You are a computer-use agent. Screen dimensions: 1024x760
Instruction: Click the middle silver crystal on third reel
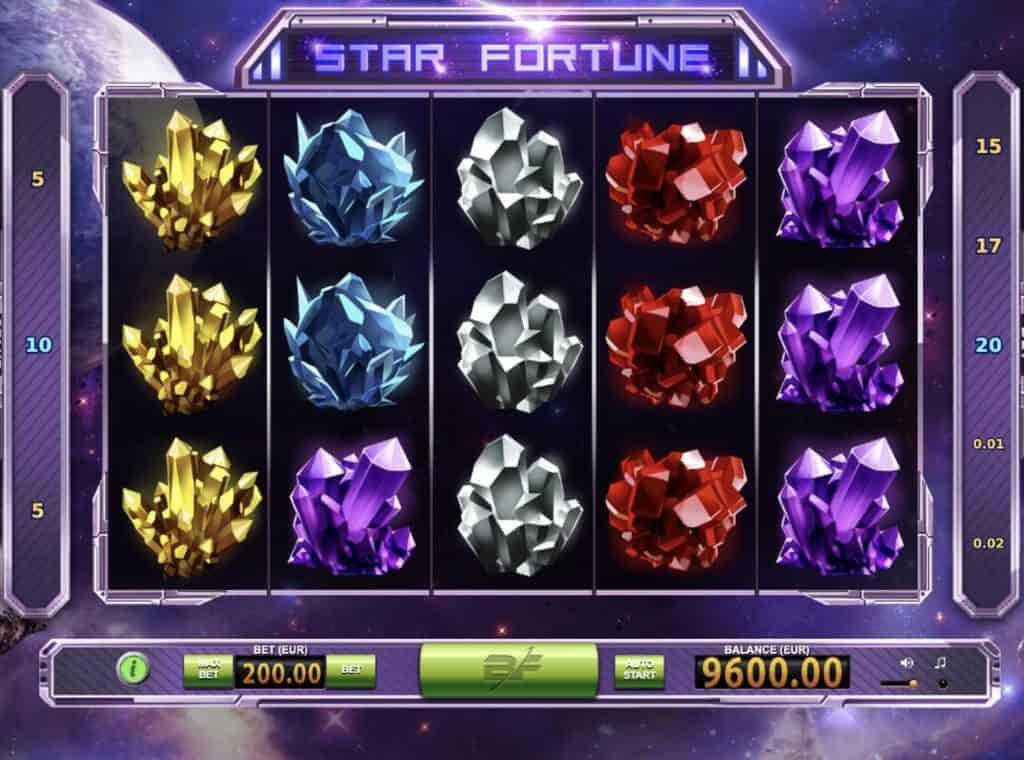[519, 341]
